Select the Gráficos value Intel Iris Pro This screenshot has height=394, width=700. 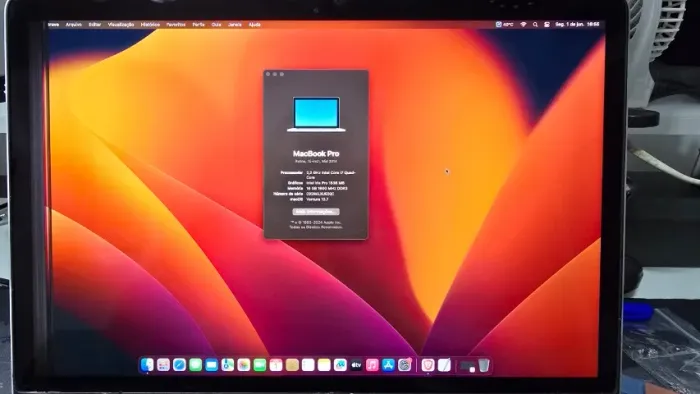pyautogui.click(x=325, y=183)
